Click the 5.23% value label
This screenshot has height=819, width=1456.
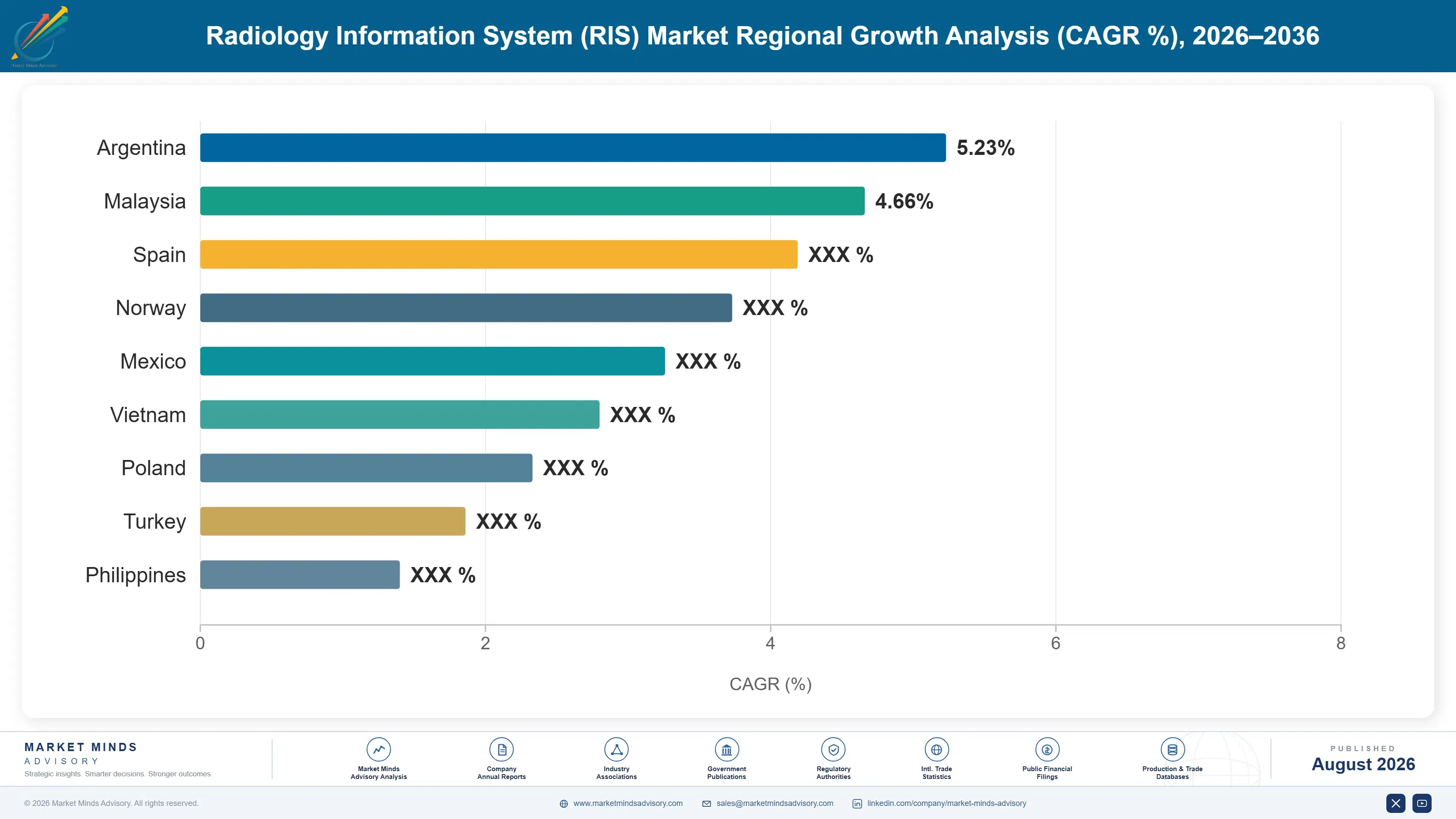[x=985, y=148]
